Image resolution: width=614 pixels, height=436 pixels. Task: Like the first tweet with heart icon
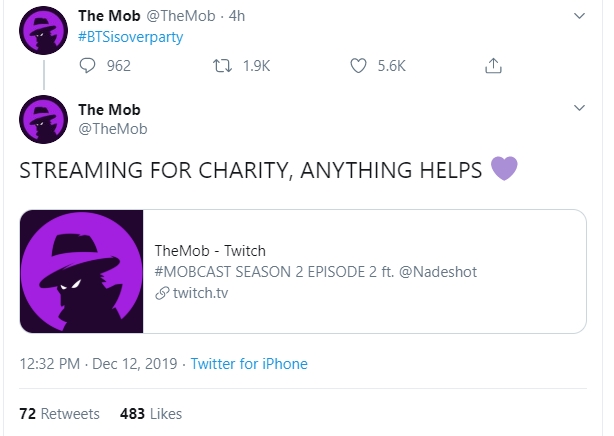(x=361, y=66)
